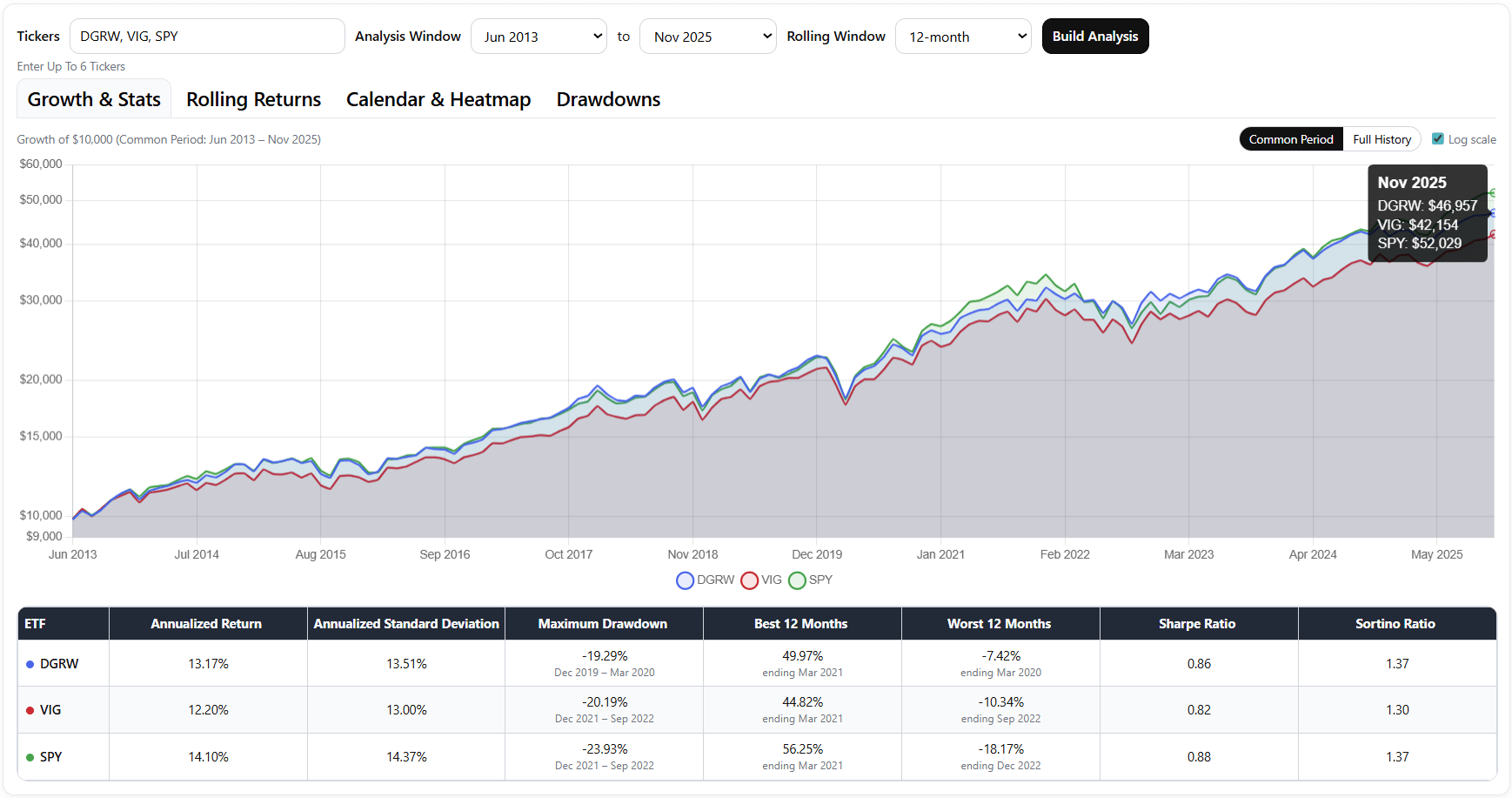
Task: Open the Calendar & Heatmap tab
Action: (x=438, y=99)
